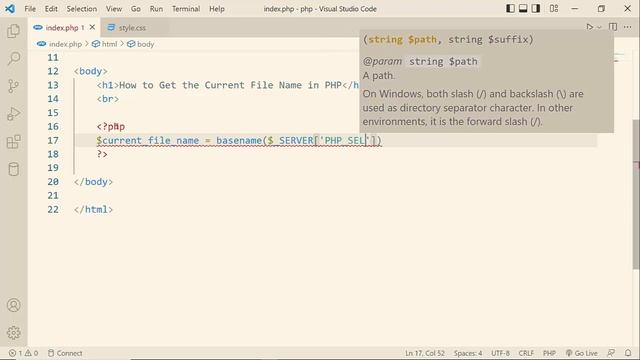Image resolution: width=640 pixels, height=360 pixels.
Task: Open editor More Actions ellipsis
Action: (628, 27)
